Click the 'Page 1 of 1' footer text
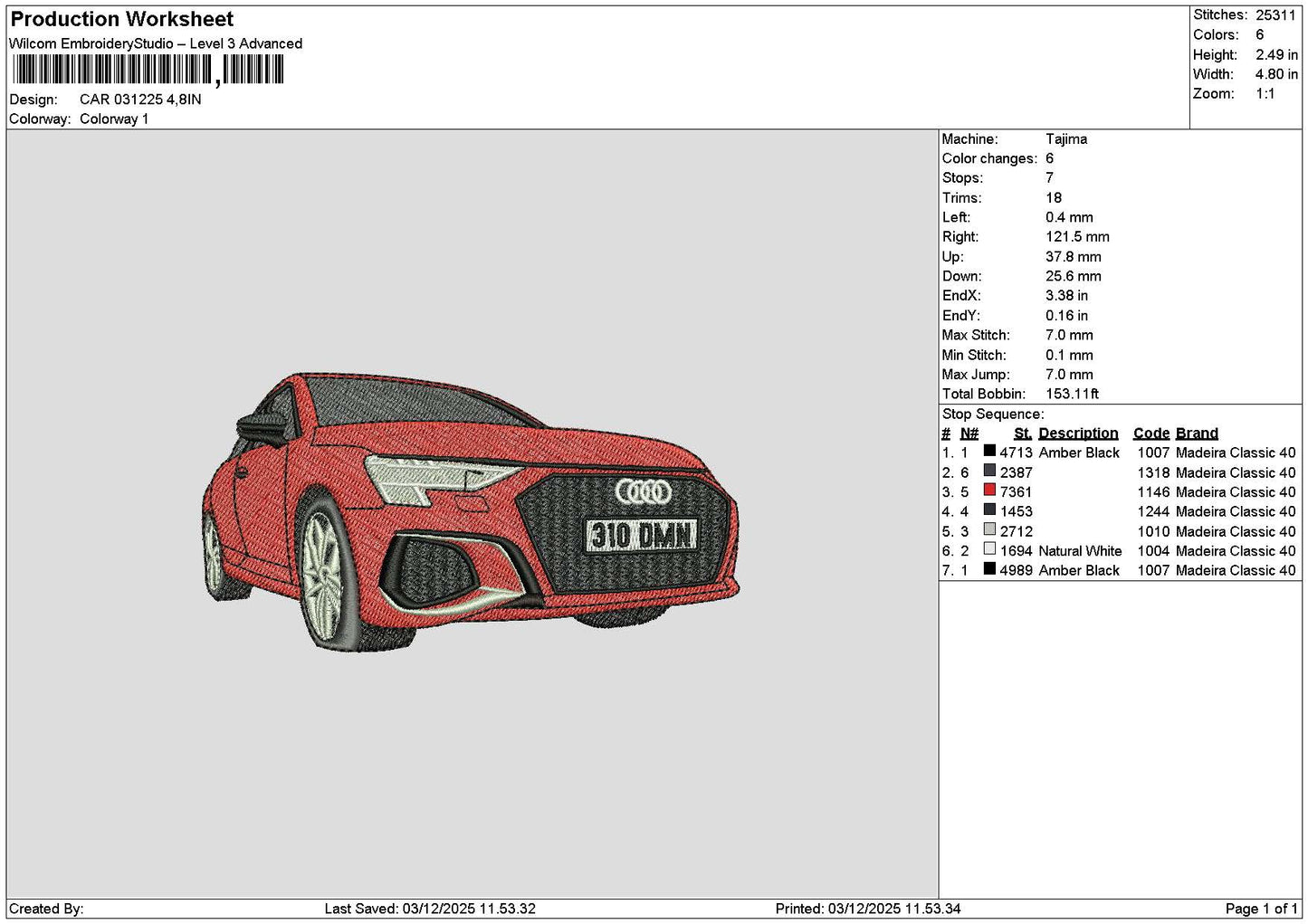The width and height of the screenshot is (1308, 924). (1261, 909)
